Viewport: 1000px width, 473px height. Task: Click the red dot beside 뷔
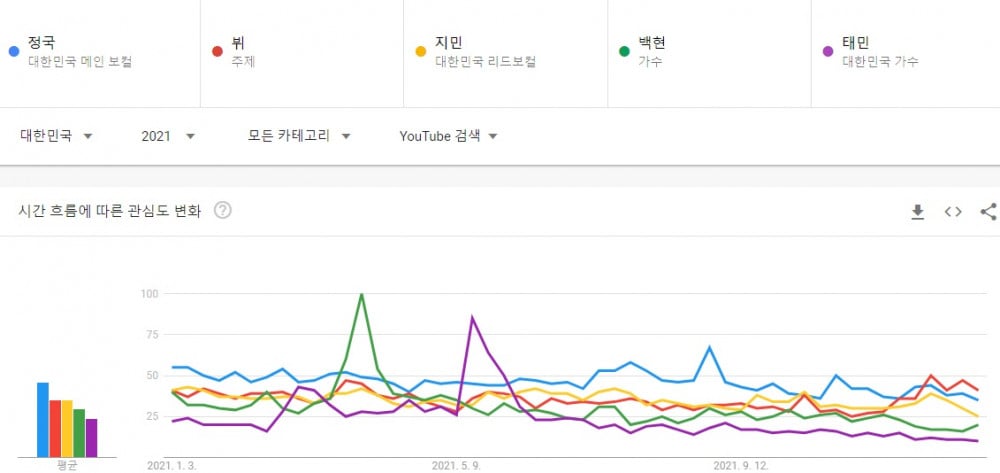(x=217, y=51)
